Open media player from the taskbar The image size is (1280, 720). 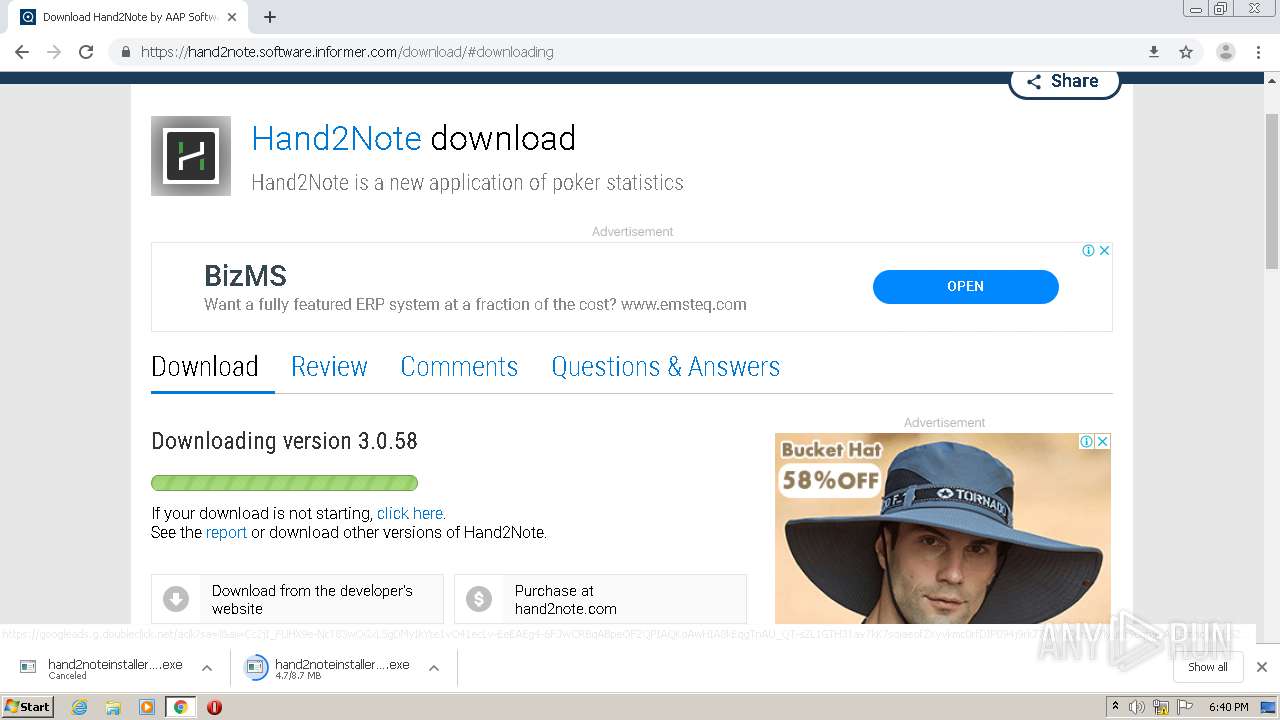pos(147,707)
